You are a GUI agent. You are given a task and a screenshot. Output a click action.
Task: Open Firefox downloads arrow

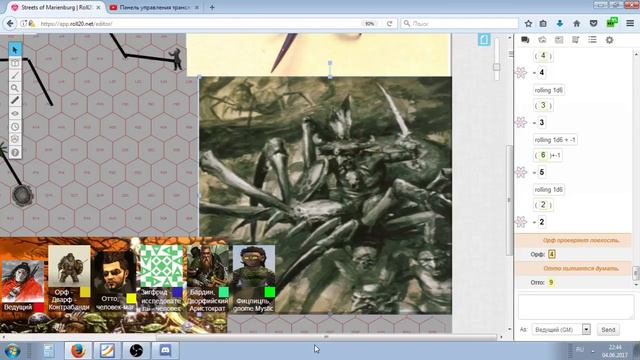(560, 24)
